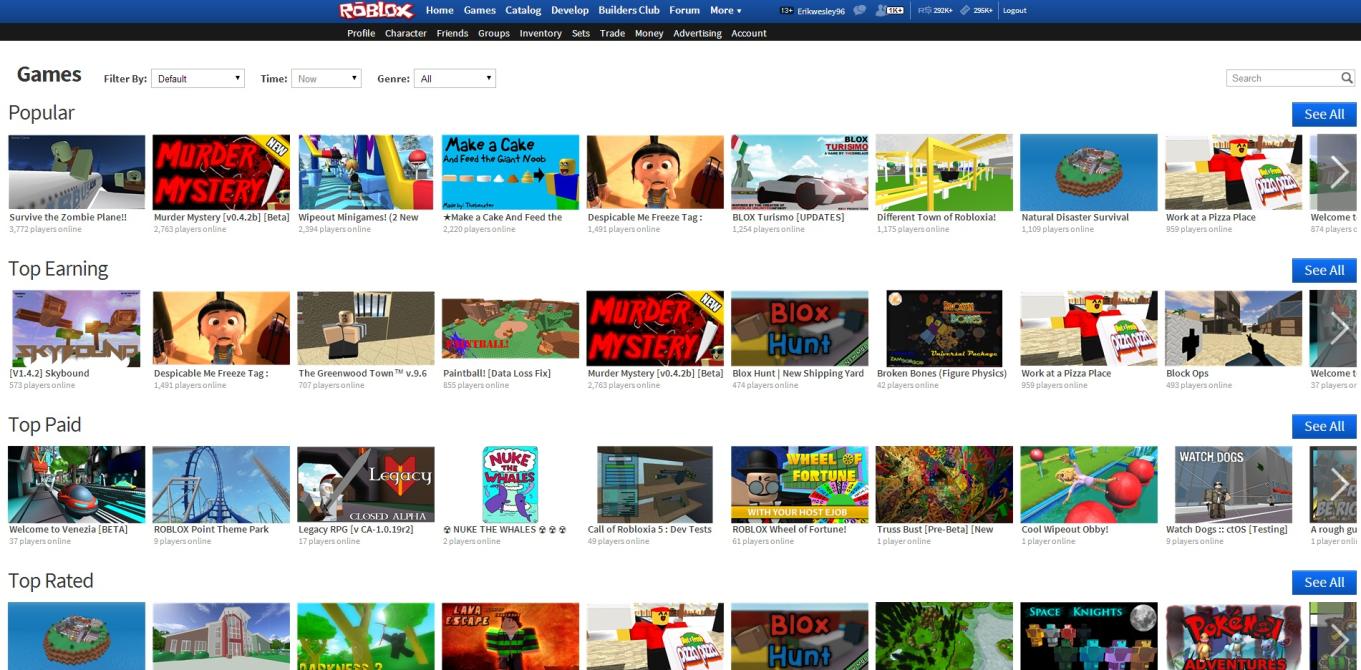
Task: Open the Genre All dropdown
Action: [x=455, y=78]
